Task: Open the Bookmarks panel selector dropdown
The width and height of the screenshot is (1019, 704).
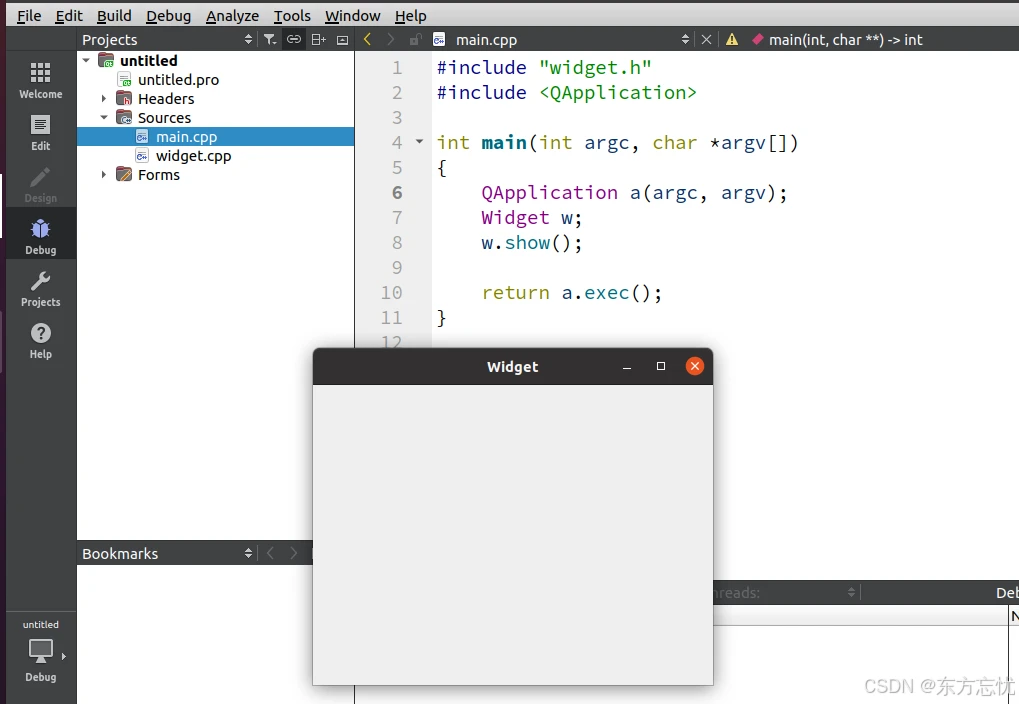Action: click(x=249, y=554)
